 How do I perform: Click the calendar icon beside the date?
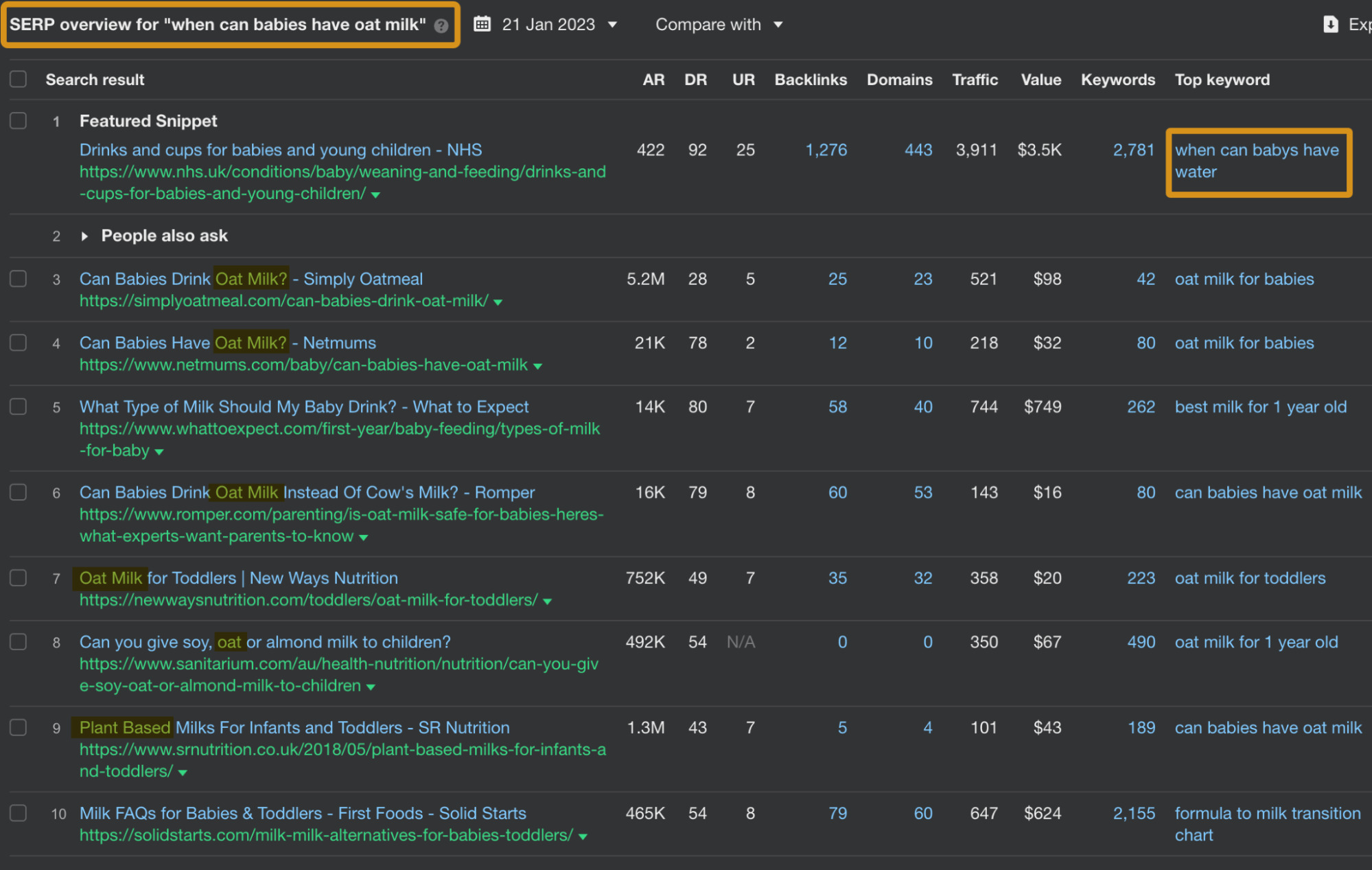[482, 23]
